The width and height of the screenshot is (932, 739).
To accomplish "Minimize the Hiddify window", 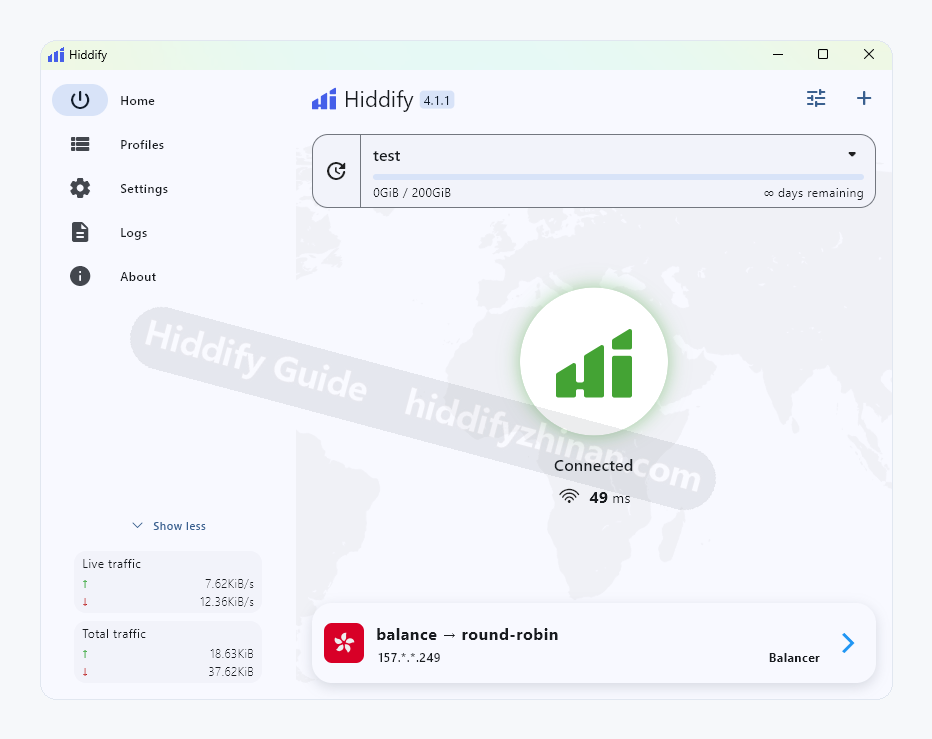I will pyautogui.click(x=777, y=54).
